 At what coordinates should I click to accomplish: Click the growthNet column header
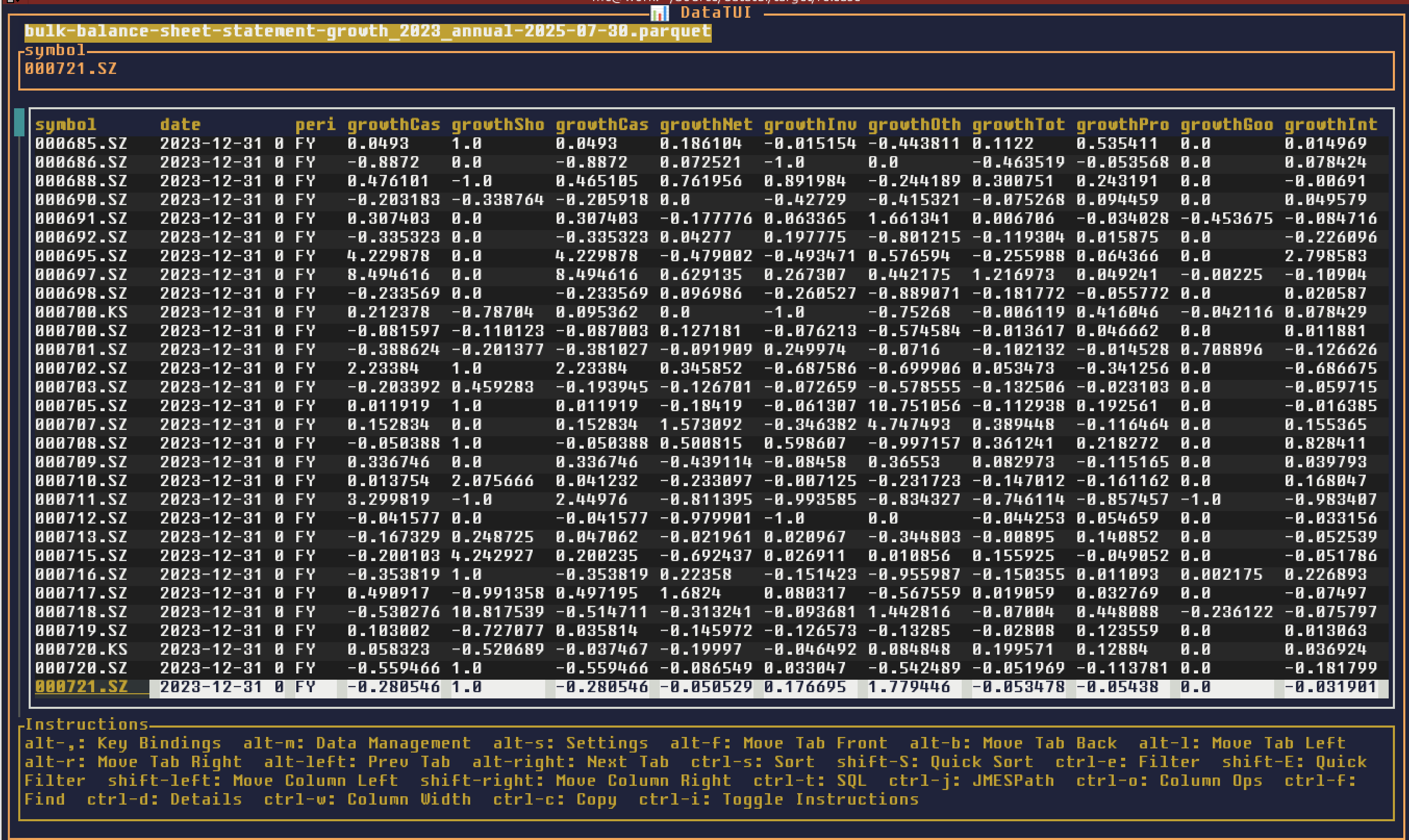(706, 124)
